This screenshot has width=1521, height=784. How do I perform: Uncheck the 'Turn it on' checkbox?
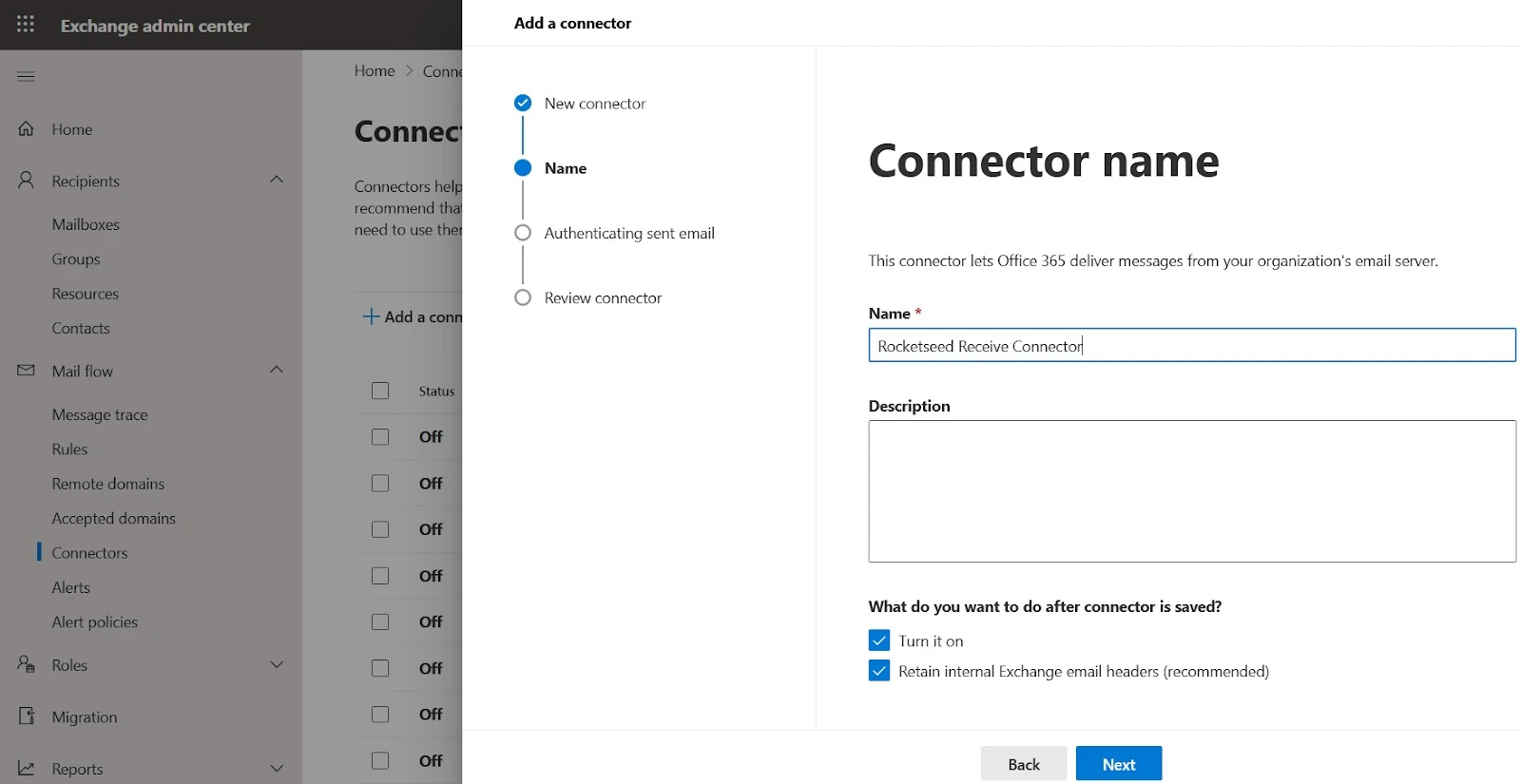click(879, 641)
